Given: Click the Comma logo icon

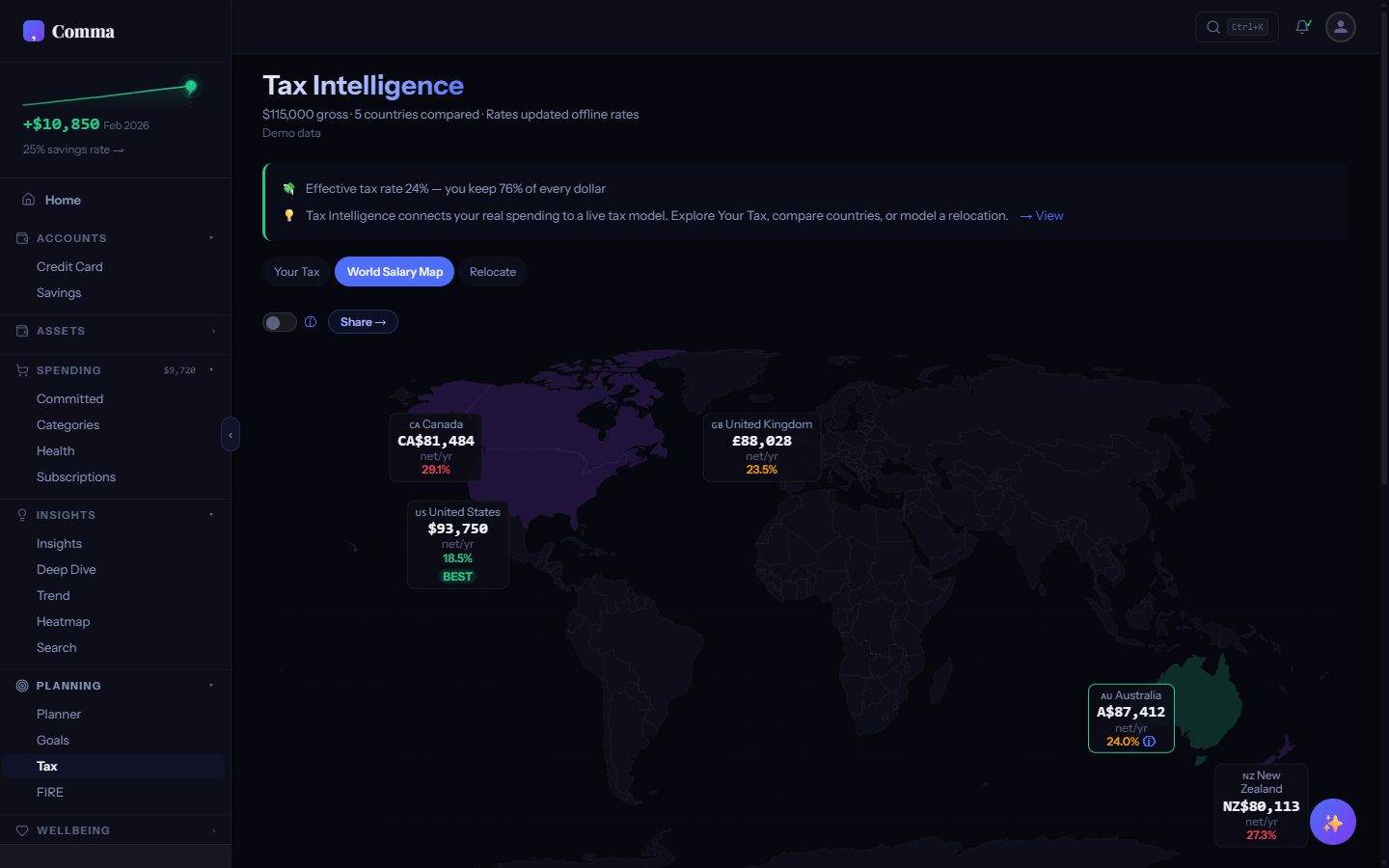Looking at the screenshot, I should coord(34,31).
